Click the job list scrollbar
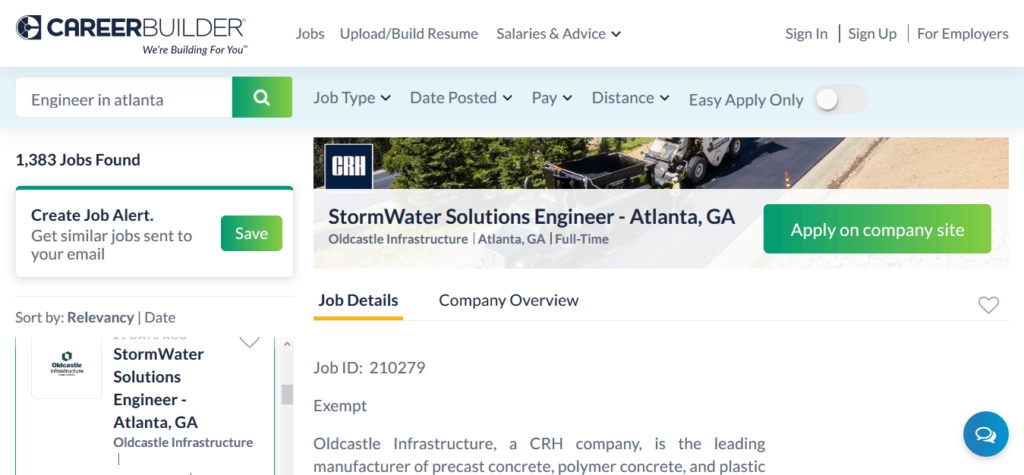 (287, 394)
